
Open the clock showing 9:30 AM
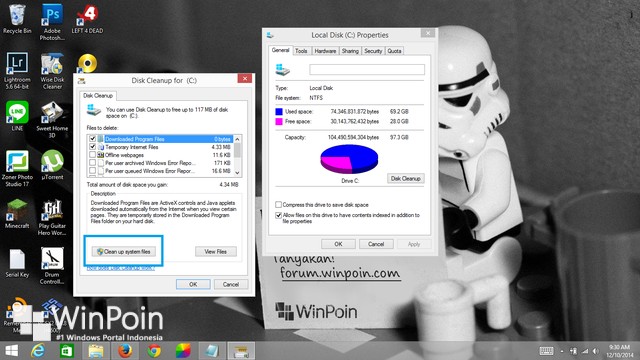pyautogui.click(x=619, y=351)
